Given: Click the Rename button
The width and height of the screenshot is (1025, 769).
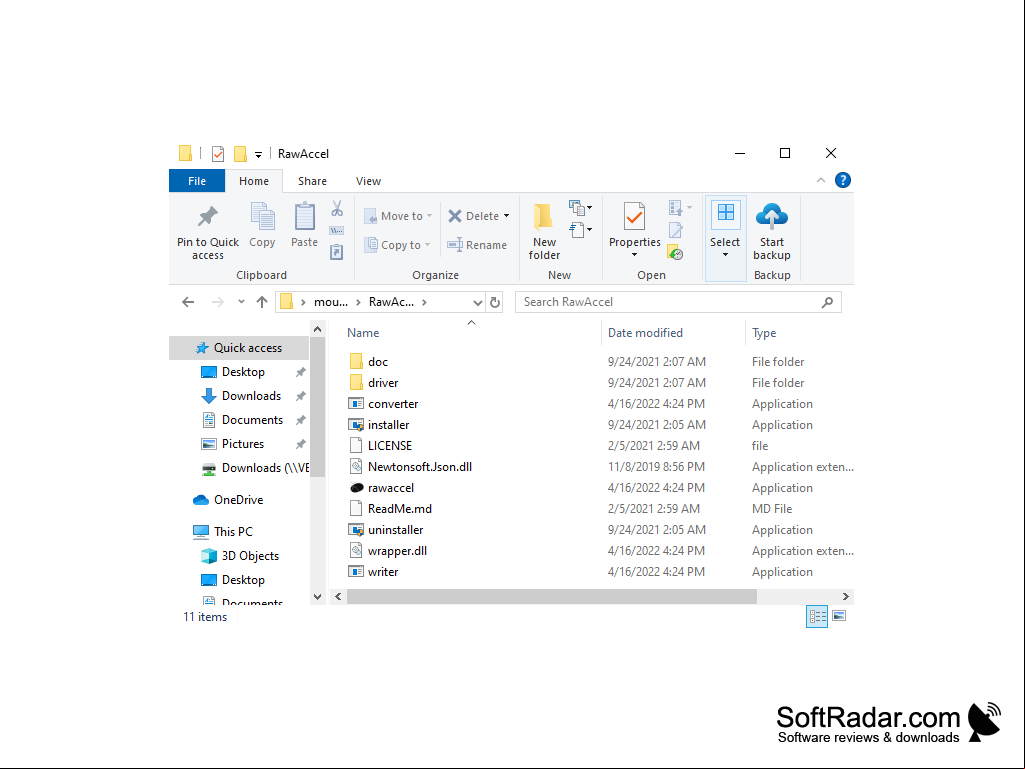Looking at the screenshot, I should coord(477,245).
